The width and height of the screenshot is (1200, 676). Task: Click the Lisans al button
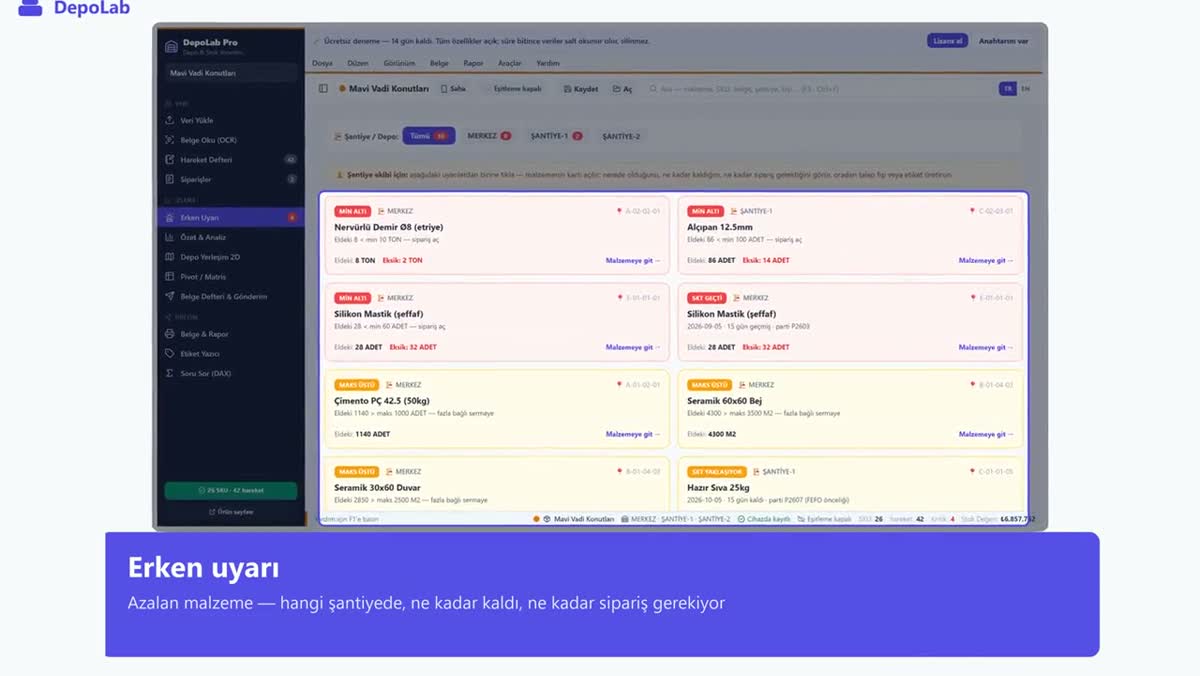[x=947, y=41]
